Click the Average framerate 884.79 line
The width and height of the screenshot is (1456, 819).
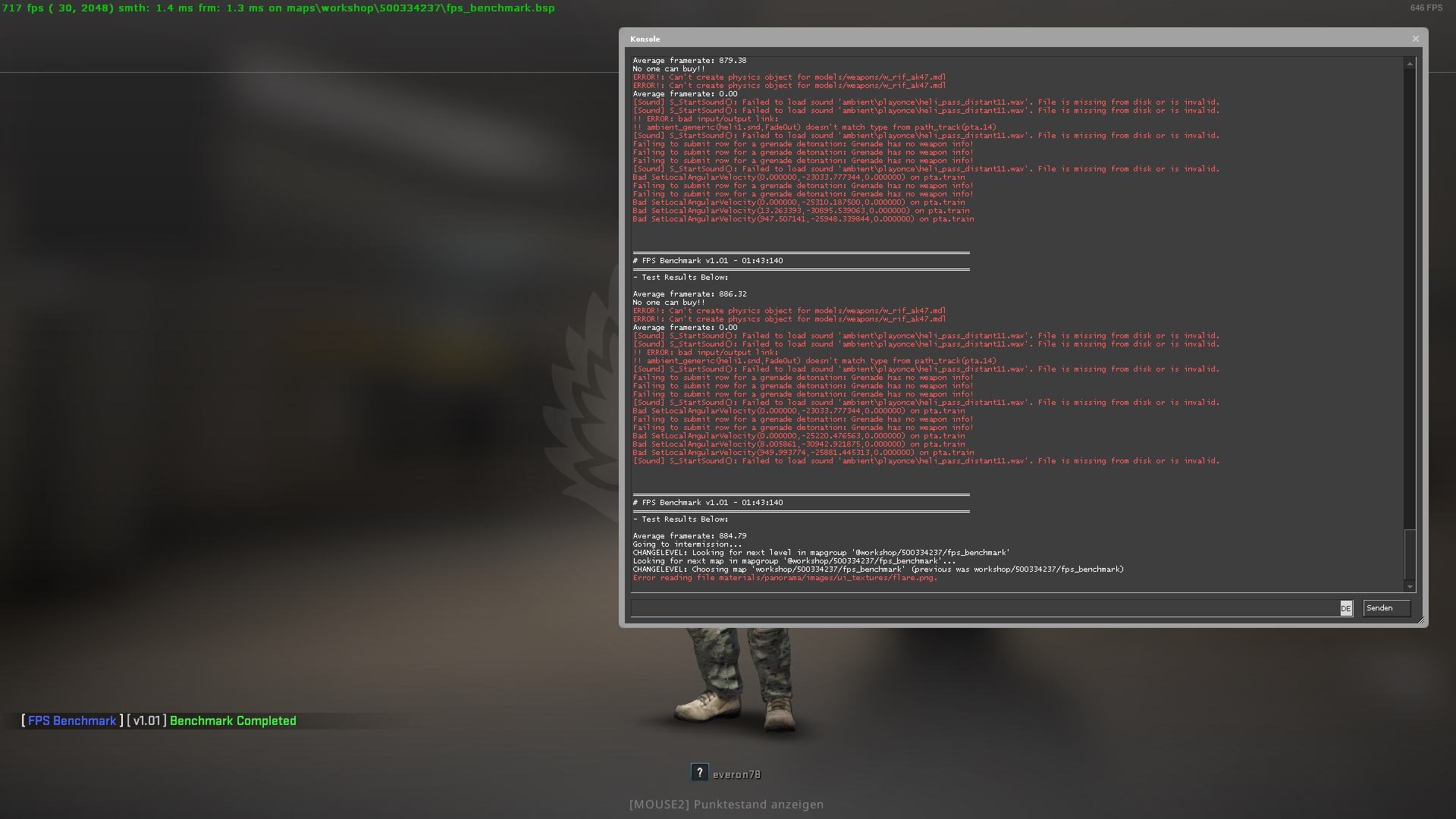coord(689,536)
